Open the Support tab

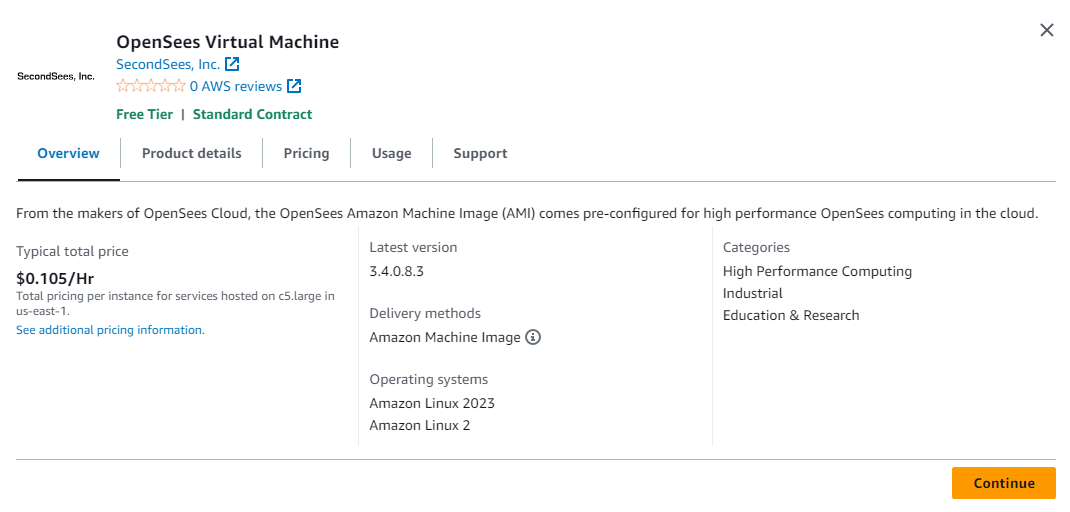480,153
